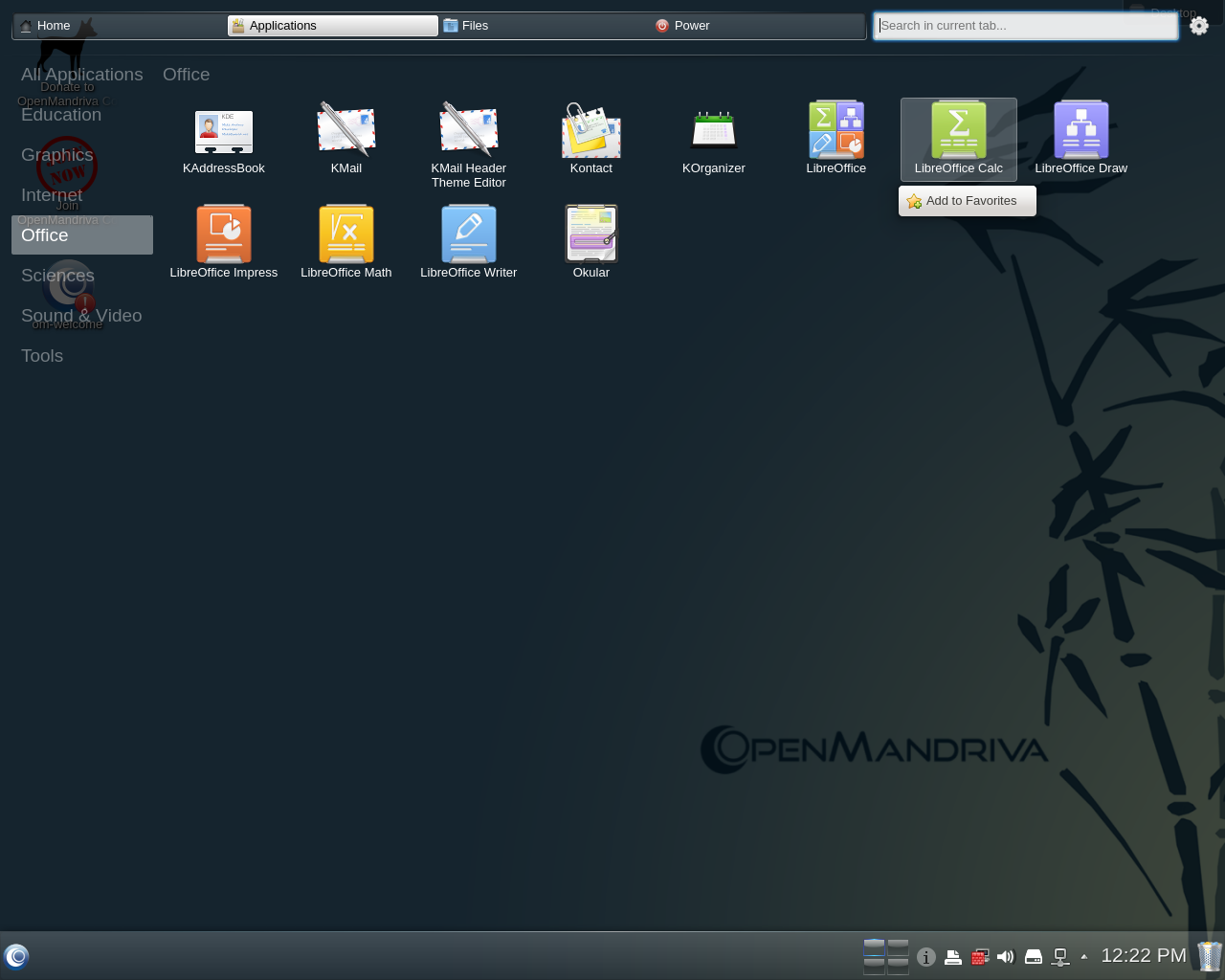Viewport: 1225px width, 980px height.
Task: Show the All Applications category
Action: click(82, 75)
